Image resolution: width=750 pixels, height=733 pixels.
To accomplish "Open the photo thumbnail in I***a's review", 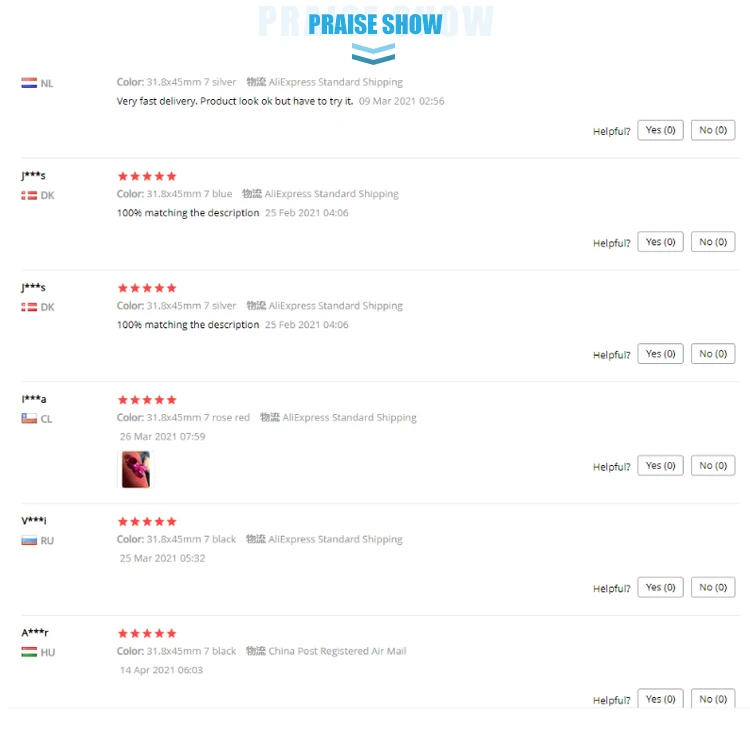I will click(x=135, y=469).
